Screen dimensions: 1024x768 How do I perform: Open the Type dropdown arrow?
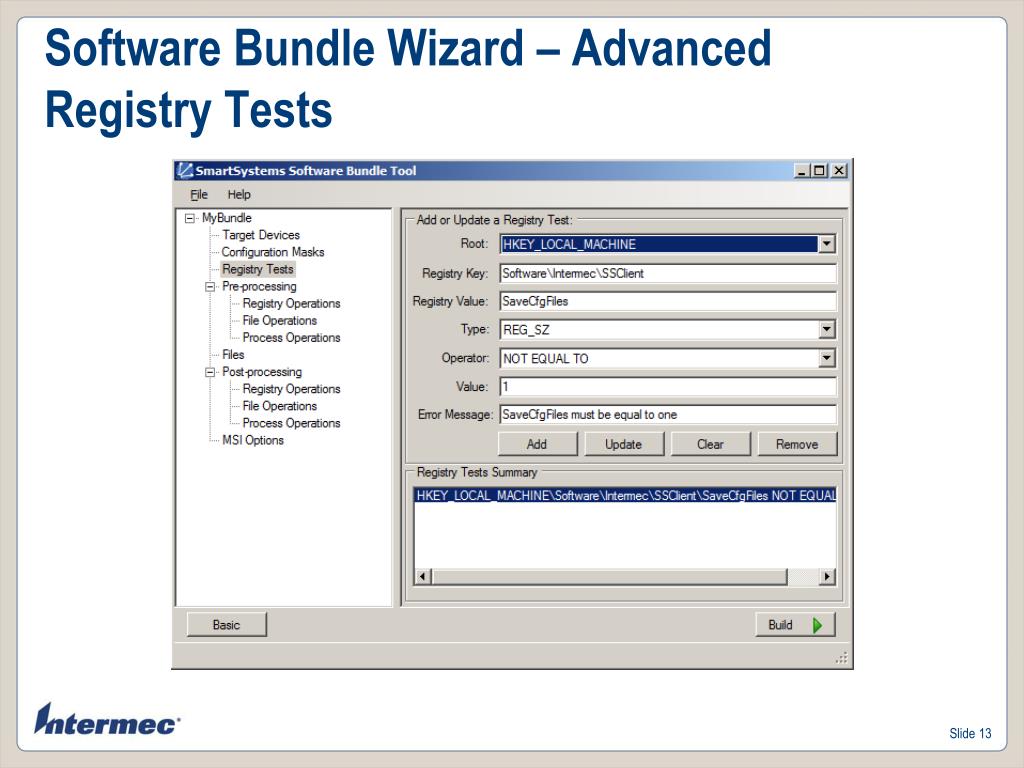tap(827, 330)
